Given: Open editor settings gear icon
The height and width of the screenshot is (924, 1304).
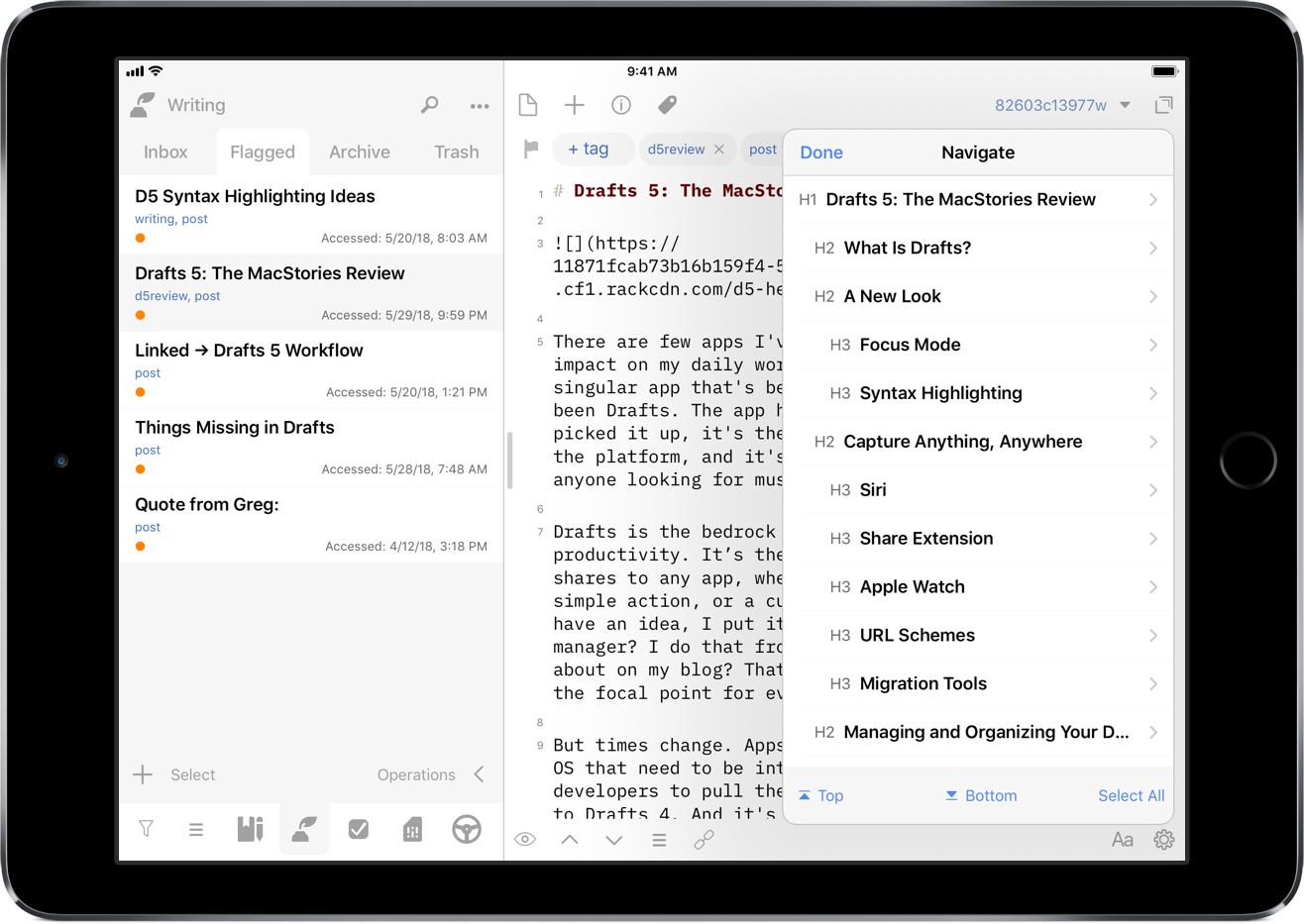Looking at the screenshot, I should (1163, 840).
